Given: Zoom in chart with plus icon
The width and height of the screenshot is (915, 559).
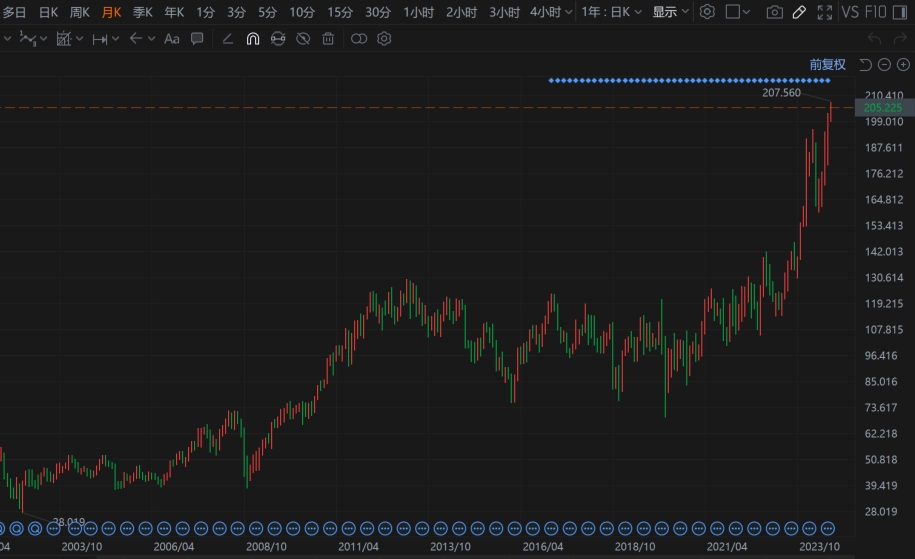Looking at the screenshot, I should (x=903, y=65).
